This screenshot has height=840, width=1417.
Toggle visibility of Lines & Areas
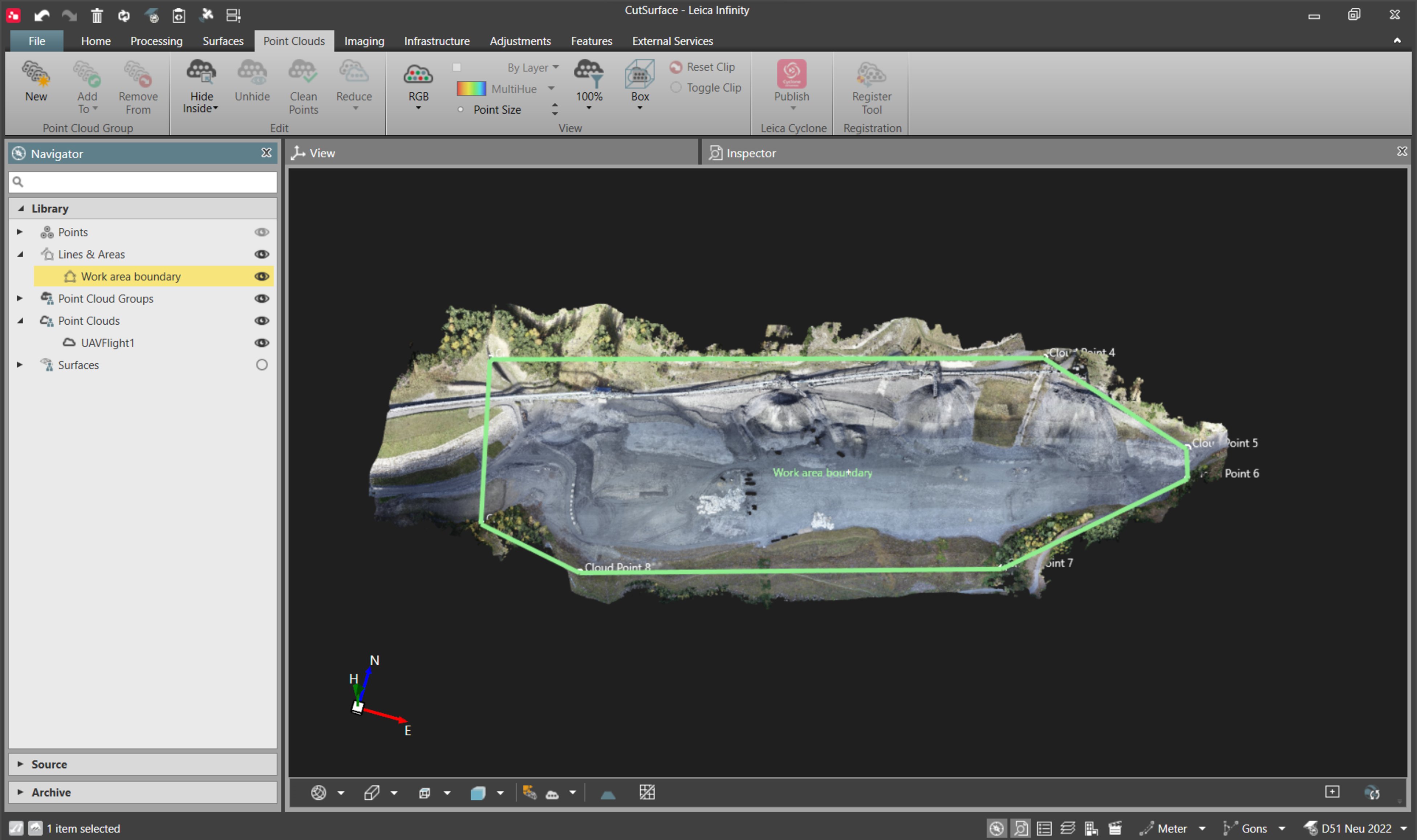click(x=261, y=254)
